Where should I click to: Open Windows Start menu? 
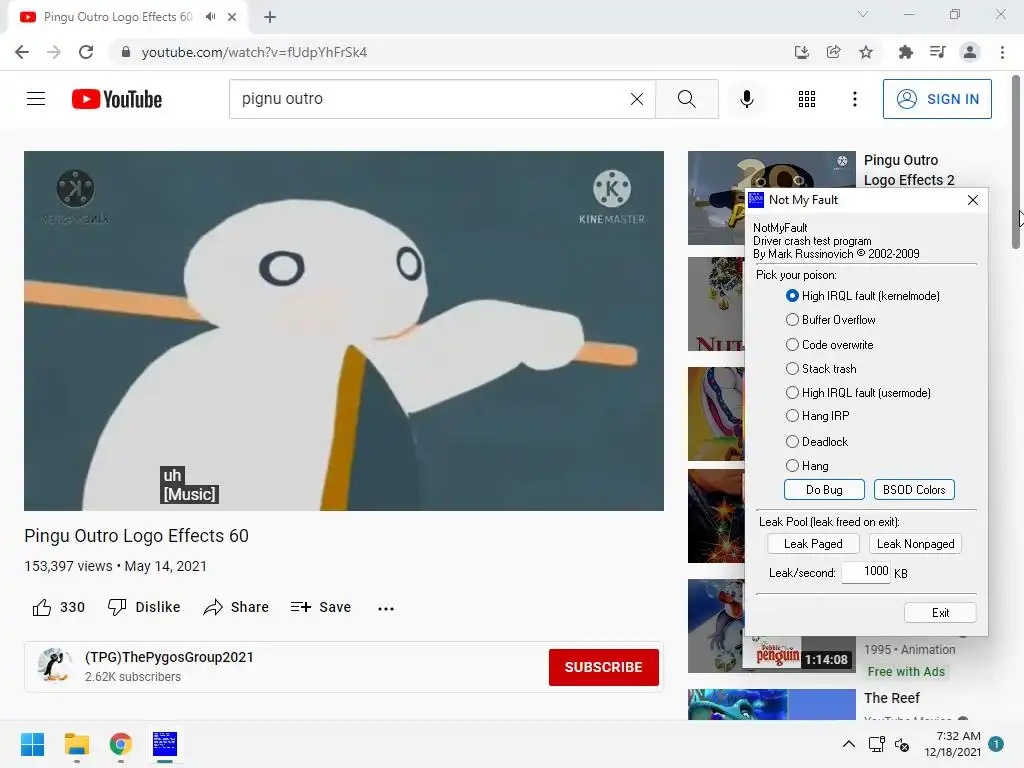(x=32, y=744)
